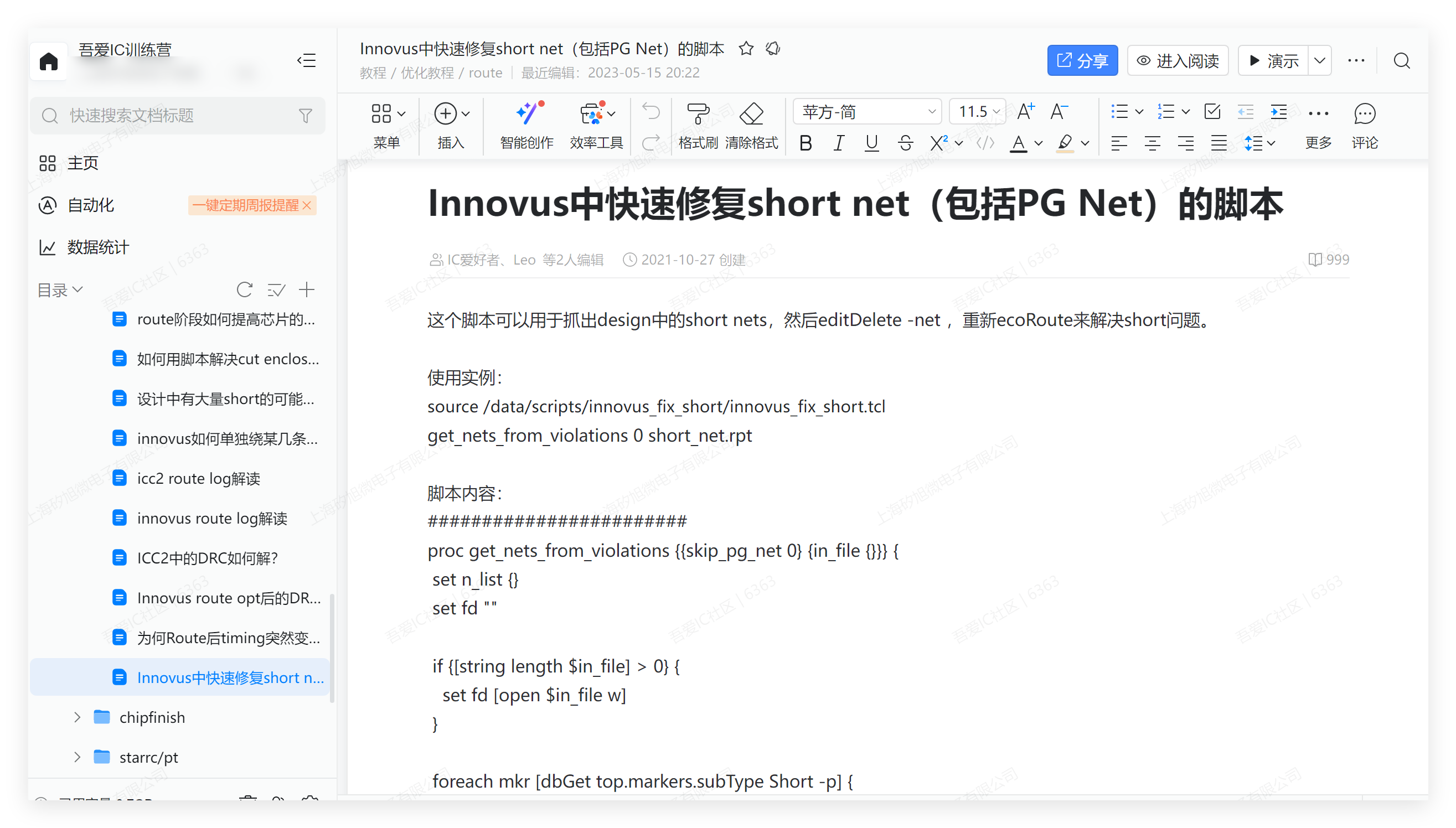
Task: Collapse the left sidebar panel
Action: point(307,60)
